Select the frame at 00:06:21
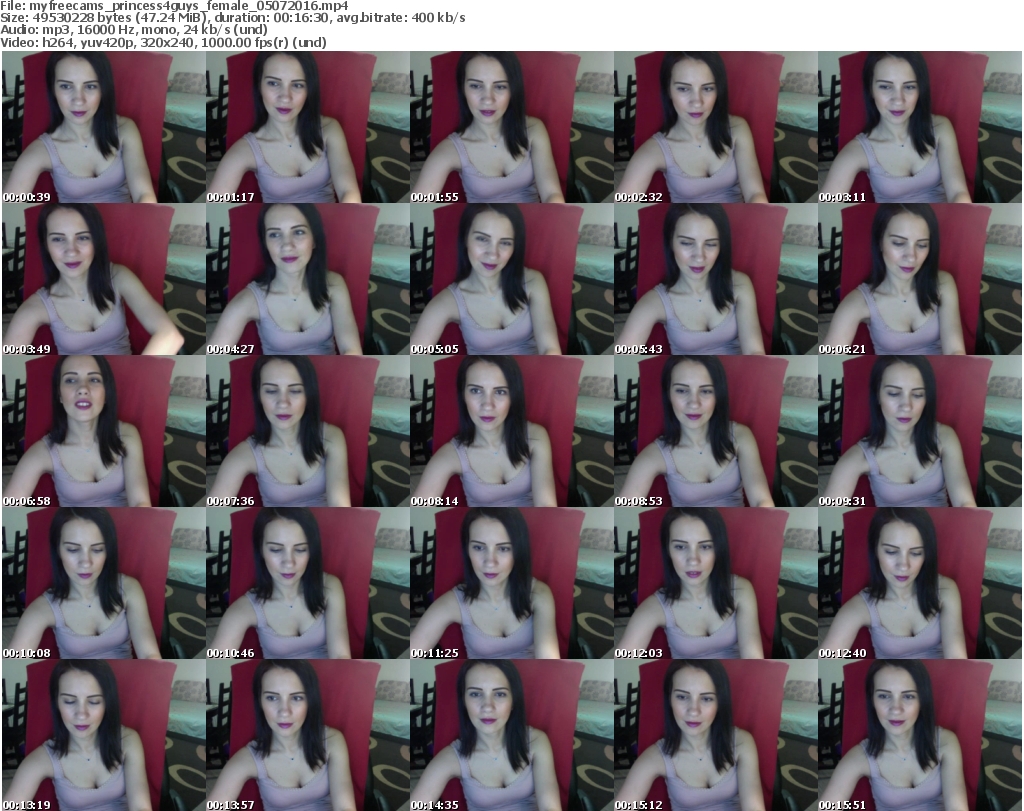 point(920,279)
